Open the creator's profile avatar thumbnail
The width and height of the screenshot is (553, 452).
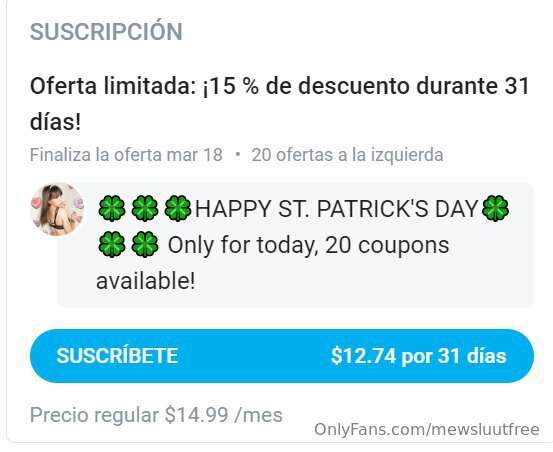58,209
